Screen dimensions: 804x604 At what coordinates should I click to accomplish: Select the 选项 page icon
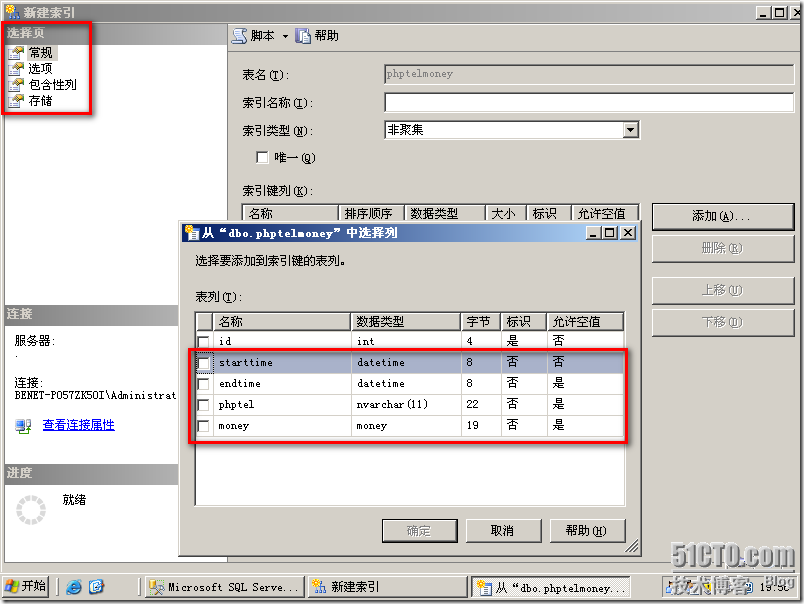pos(16,69)
